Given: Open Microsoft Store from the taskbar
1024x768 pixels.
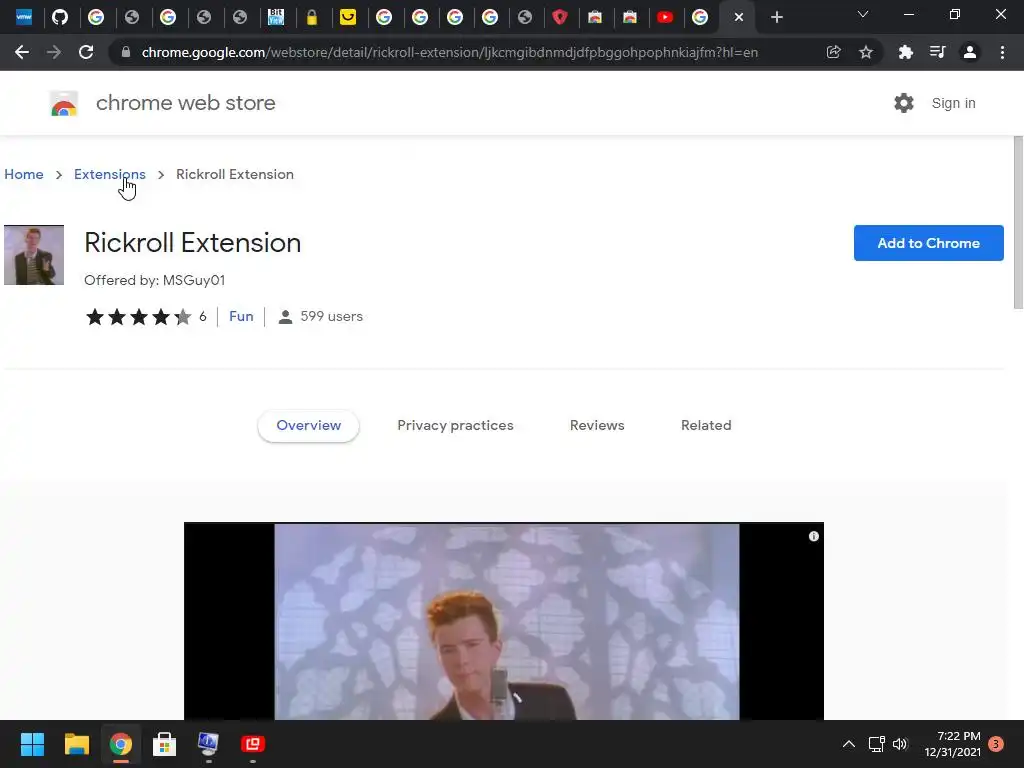Looking at the screenshot, I should click(x=165, y=744).
